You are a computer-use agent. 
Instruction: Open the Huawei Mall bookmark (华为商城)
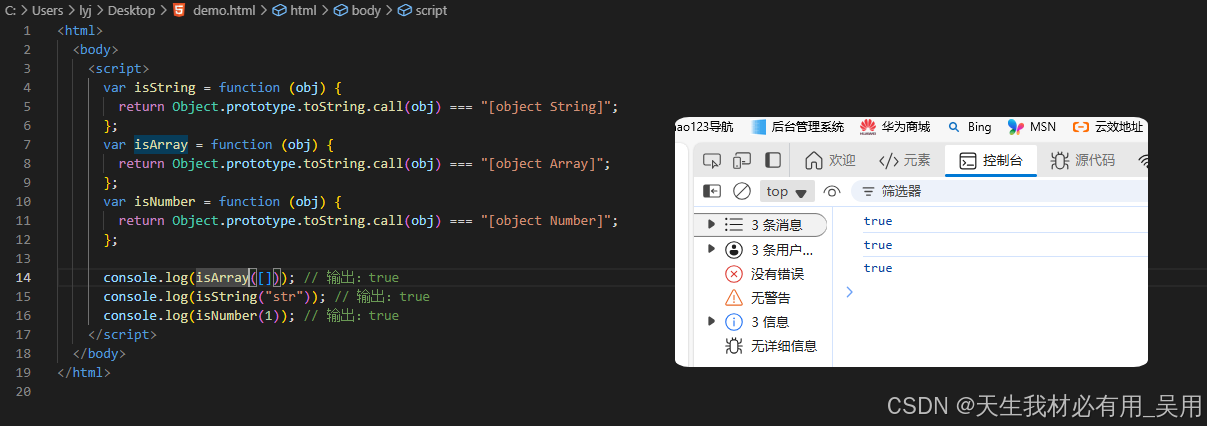(893, 127)
